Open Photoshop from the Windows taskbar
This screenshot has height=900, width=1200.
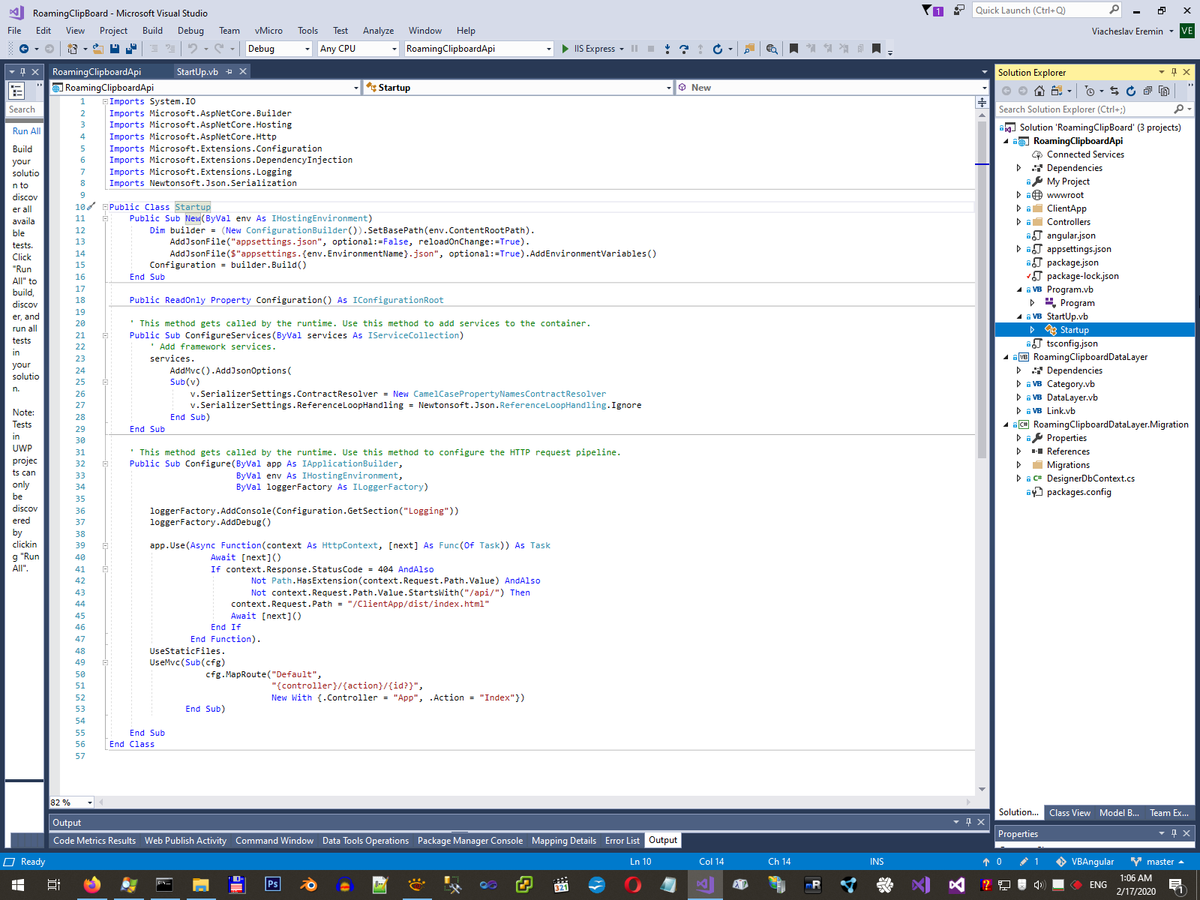click(272, 885)
